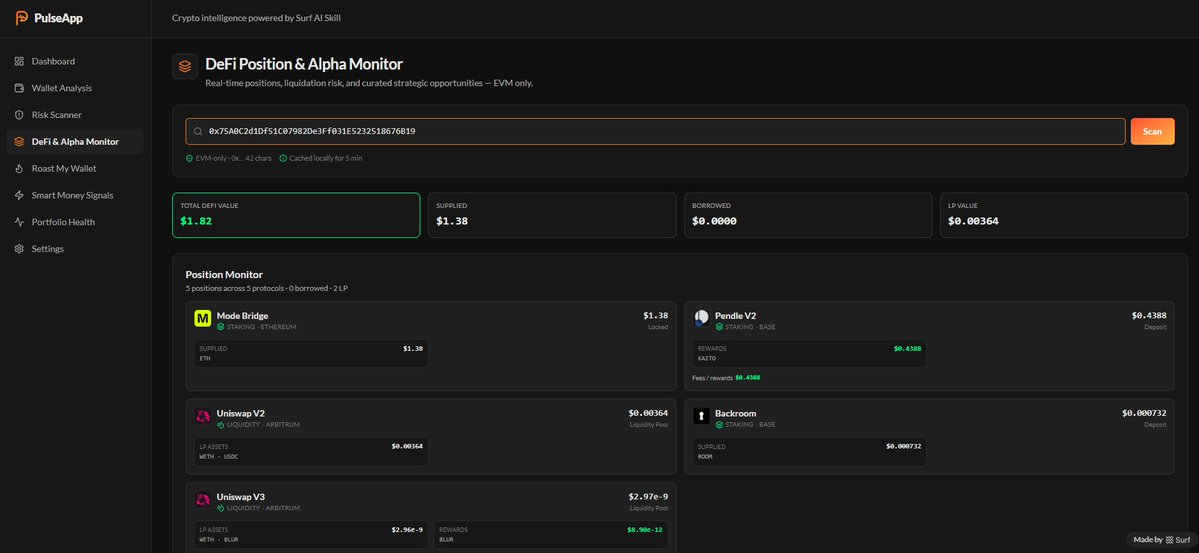Select the Total DeFi Value card
The height and width of the screenshot is (553, 1199).
296,215
